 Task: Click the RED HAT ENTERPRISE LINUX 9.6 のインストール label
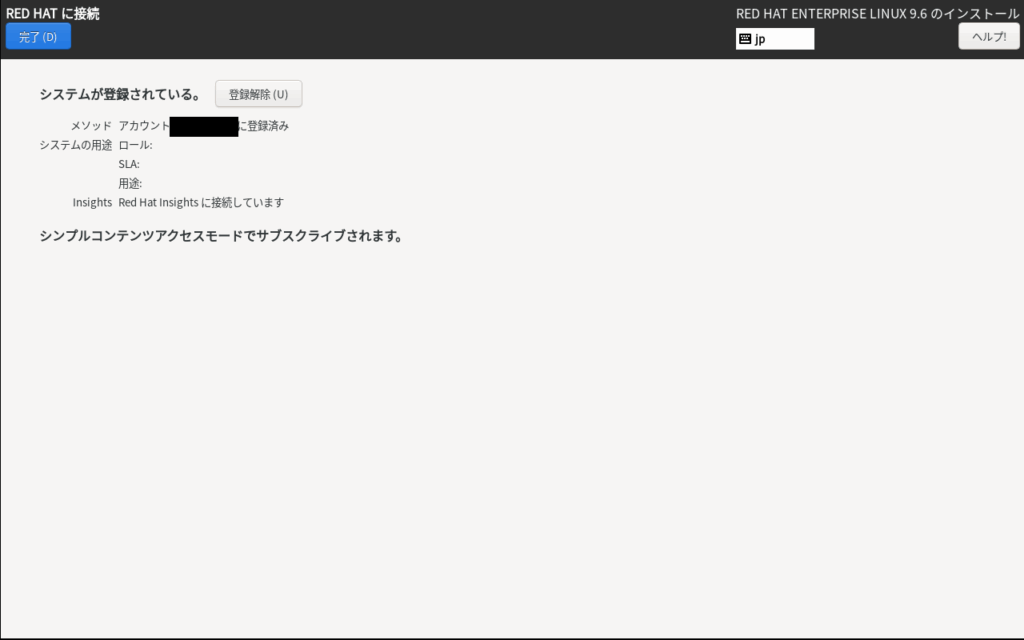[x=877, y=14]
